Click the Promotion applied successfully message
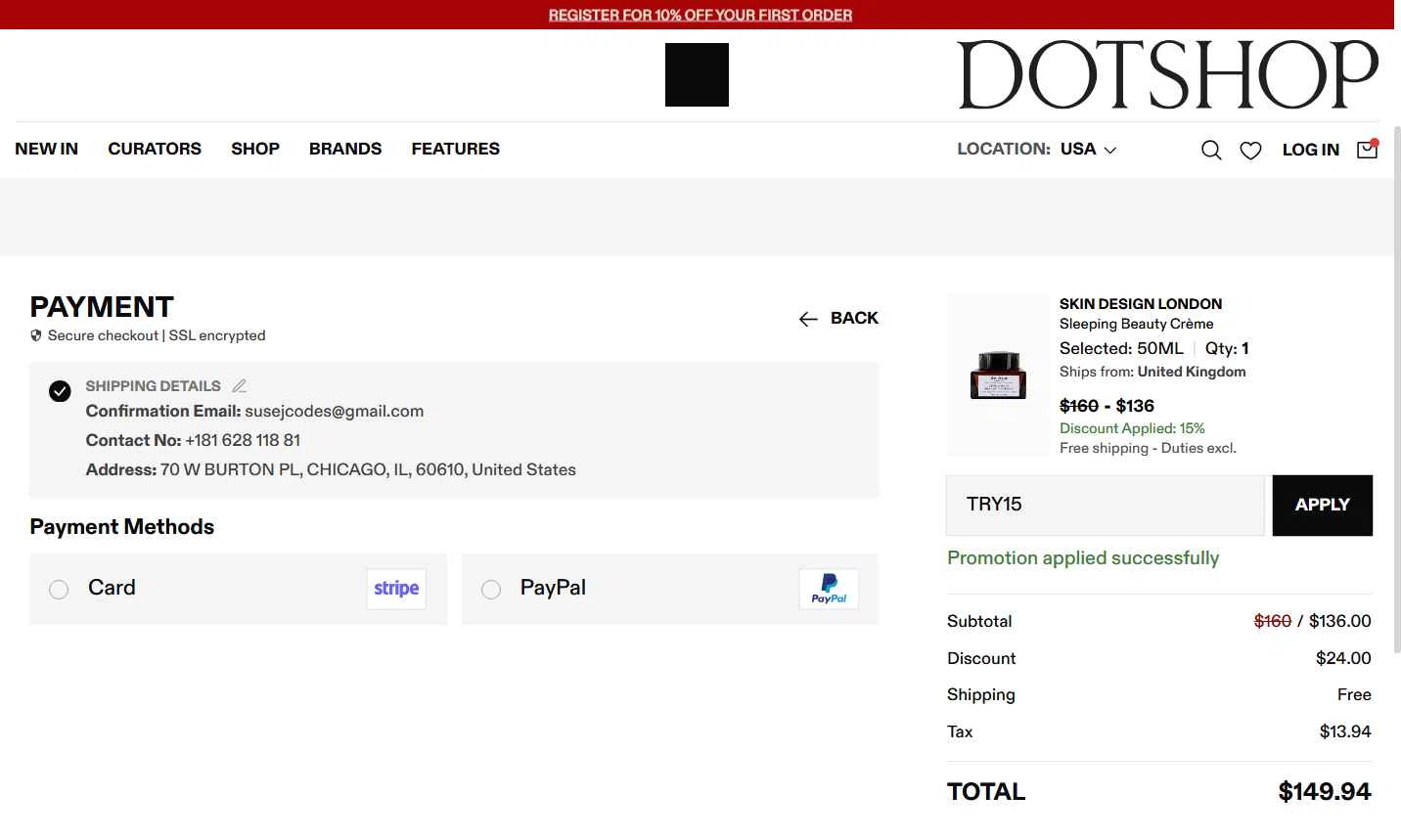Image resolution: width=1401 pixels, height=840 pixels. pyautogui.click(x=1083, y=558)
